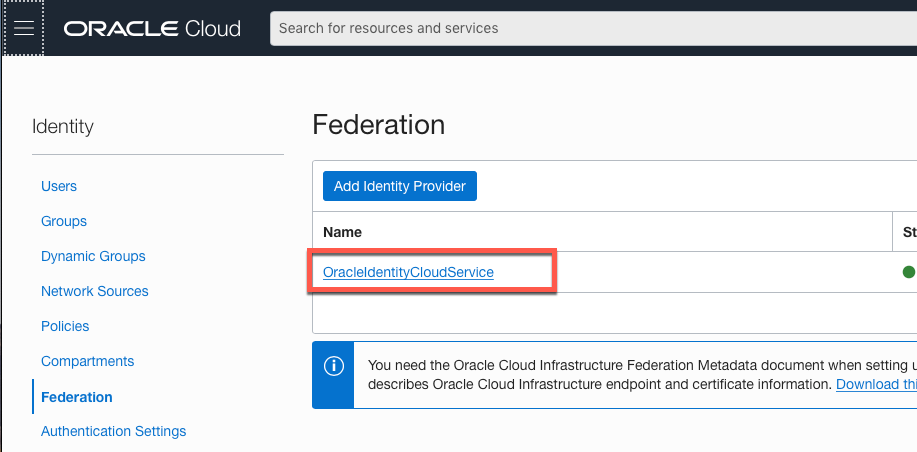The width and height of the screenshot is (917, 452).
Task: Open the Network Sources page
Action: (95, 291)
